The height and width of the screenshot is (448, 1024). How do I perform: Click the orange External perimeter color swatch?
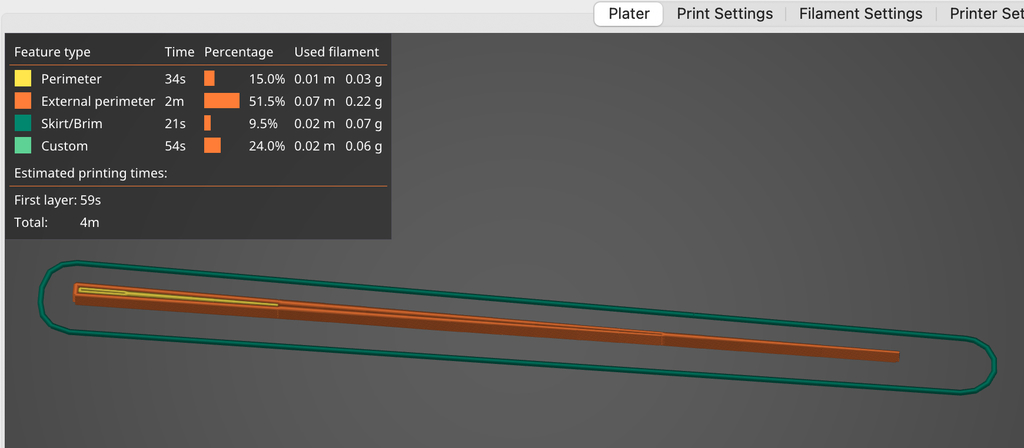click(23, 101)
